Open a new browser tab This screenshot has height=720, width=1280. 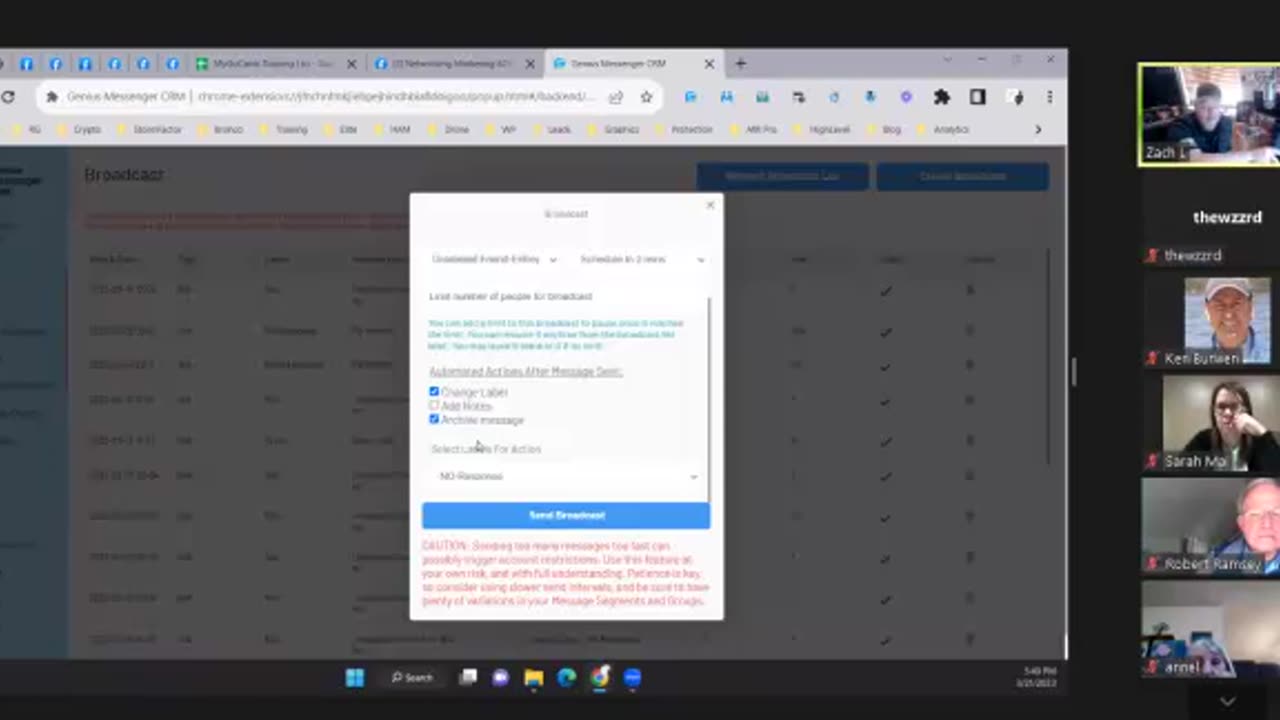(740, 63)
